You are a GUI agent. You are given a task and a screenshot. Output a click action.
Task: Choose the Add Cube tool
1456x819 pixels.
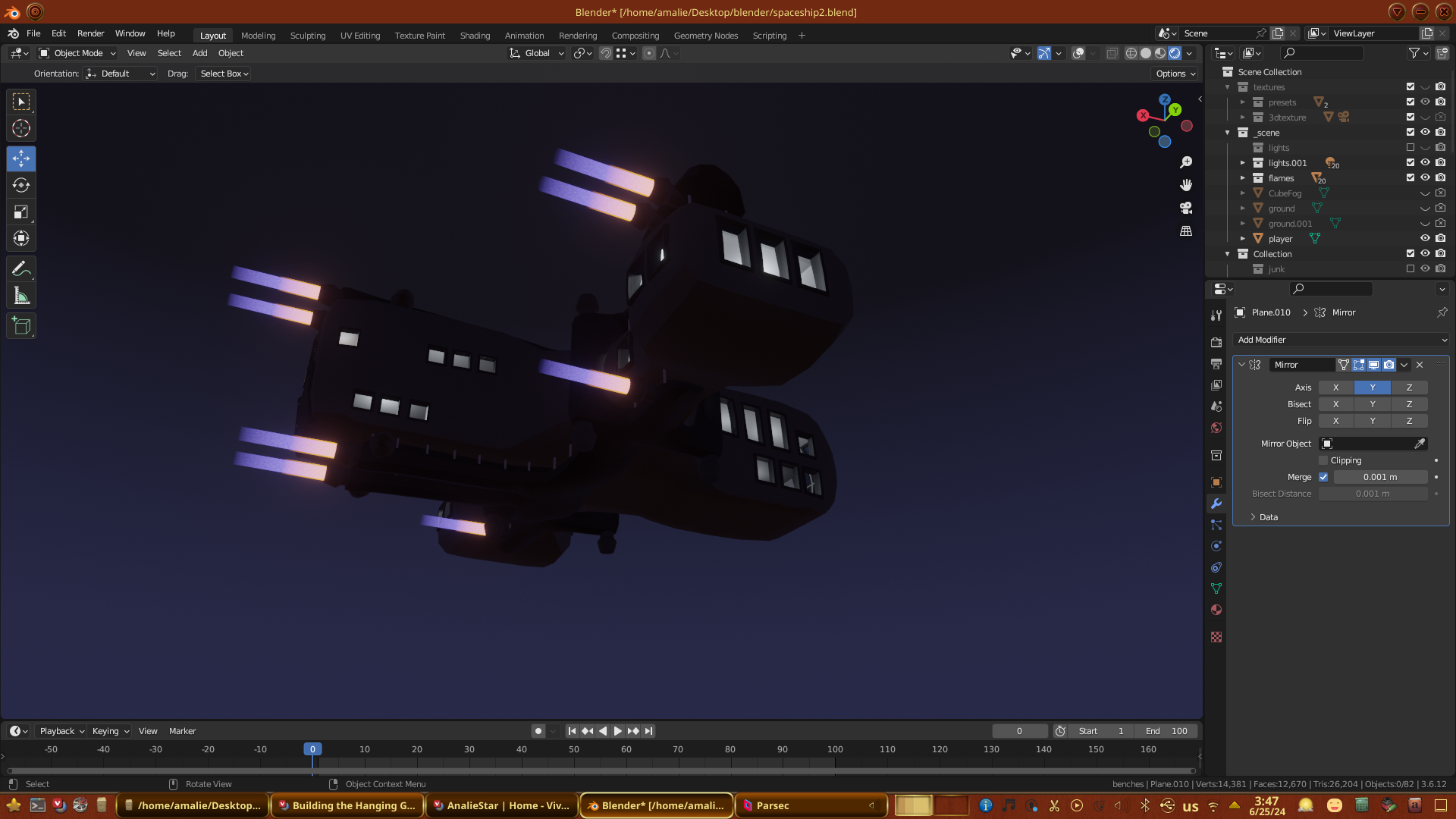21,327
